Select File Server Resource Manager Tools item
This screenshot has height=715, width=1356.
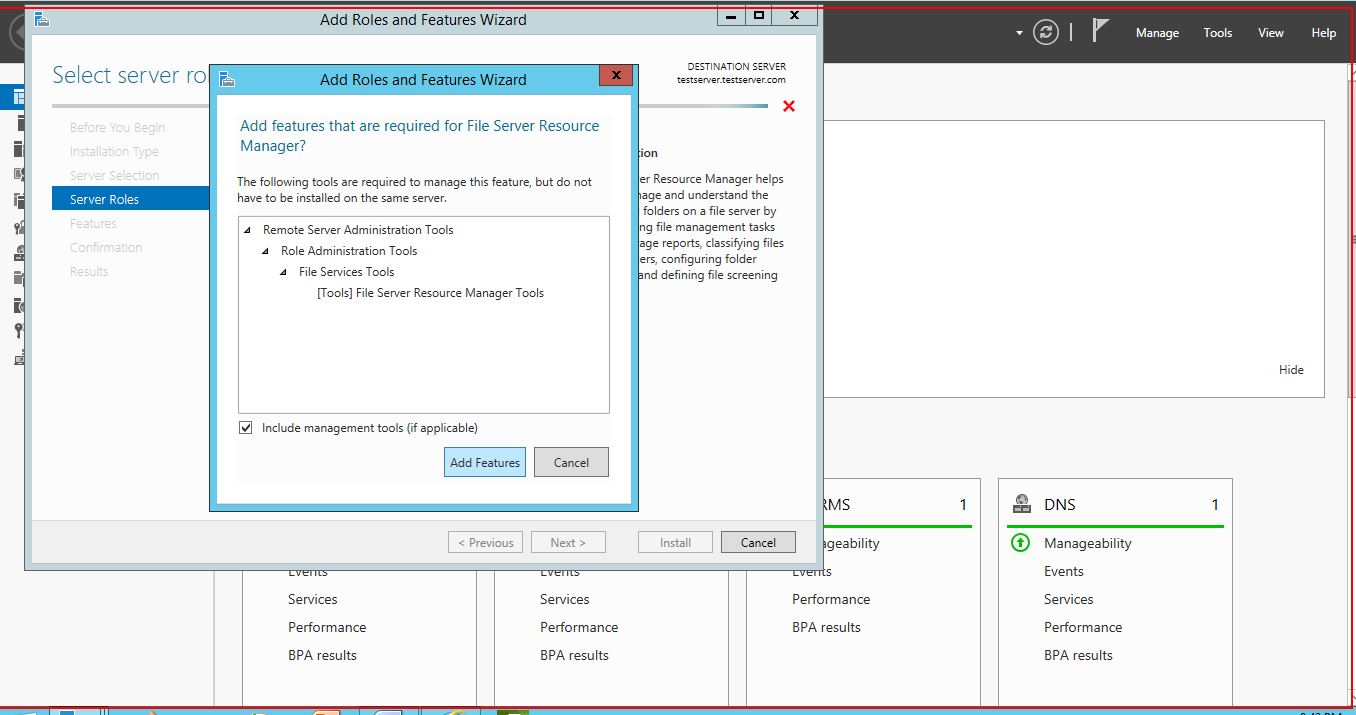pos(430,293)
